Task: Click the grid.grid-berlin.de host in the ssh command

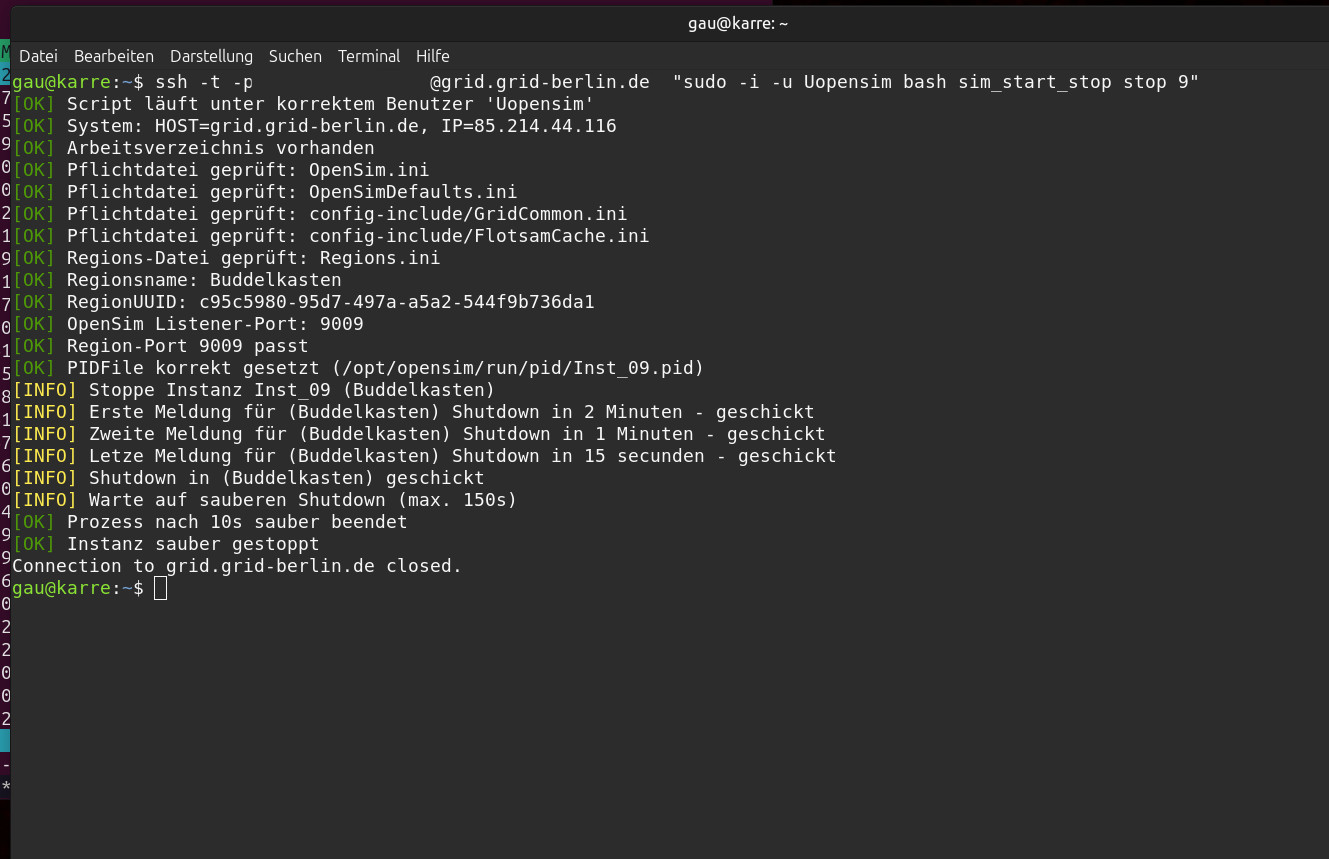Action: click(545, 82)
